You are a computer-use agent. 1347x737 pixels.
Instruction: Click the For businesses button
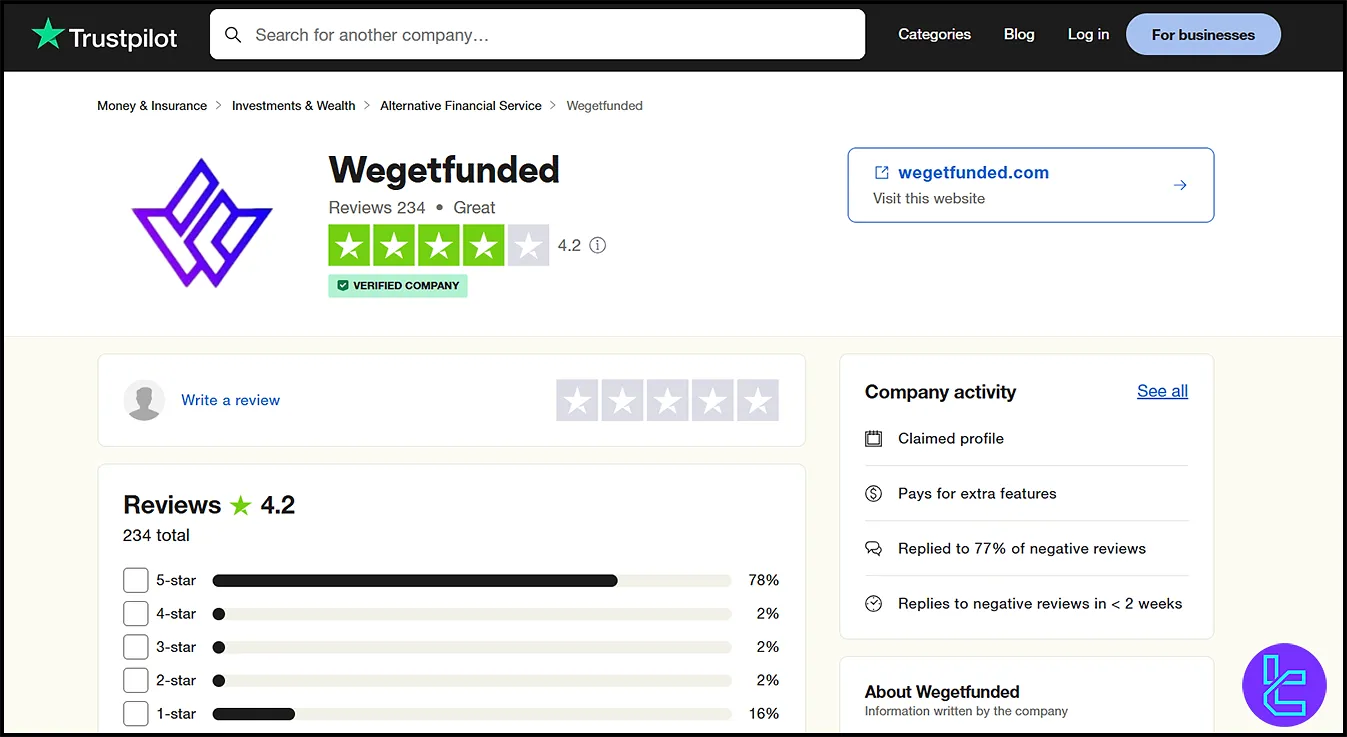click(x=1203, y=34)
